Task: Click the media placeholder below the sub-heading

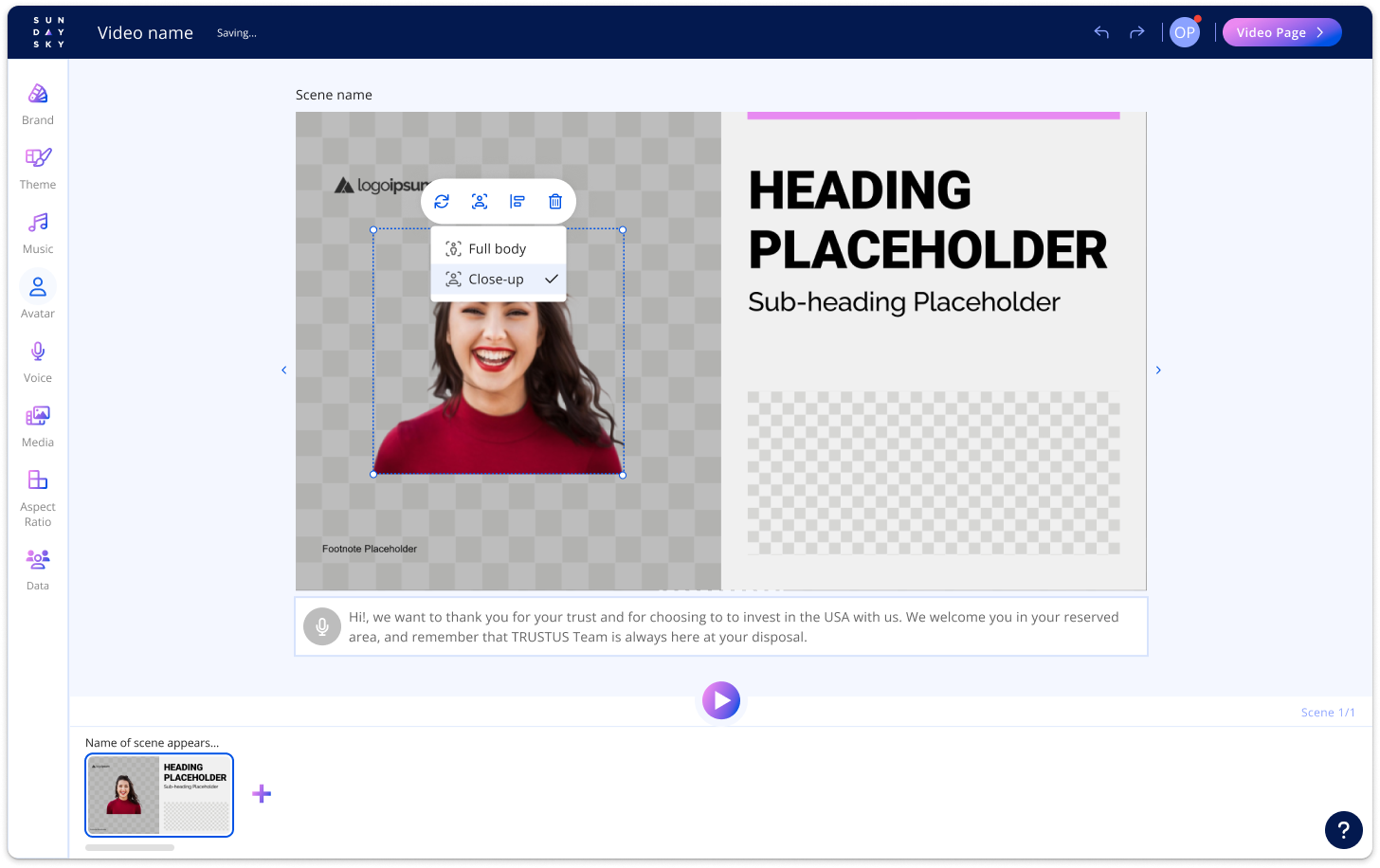Action: (934, 473)
